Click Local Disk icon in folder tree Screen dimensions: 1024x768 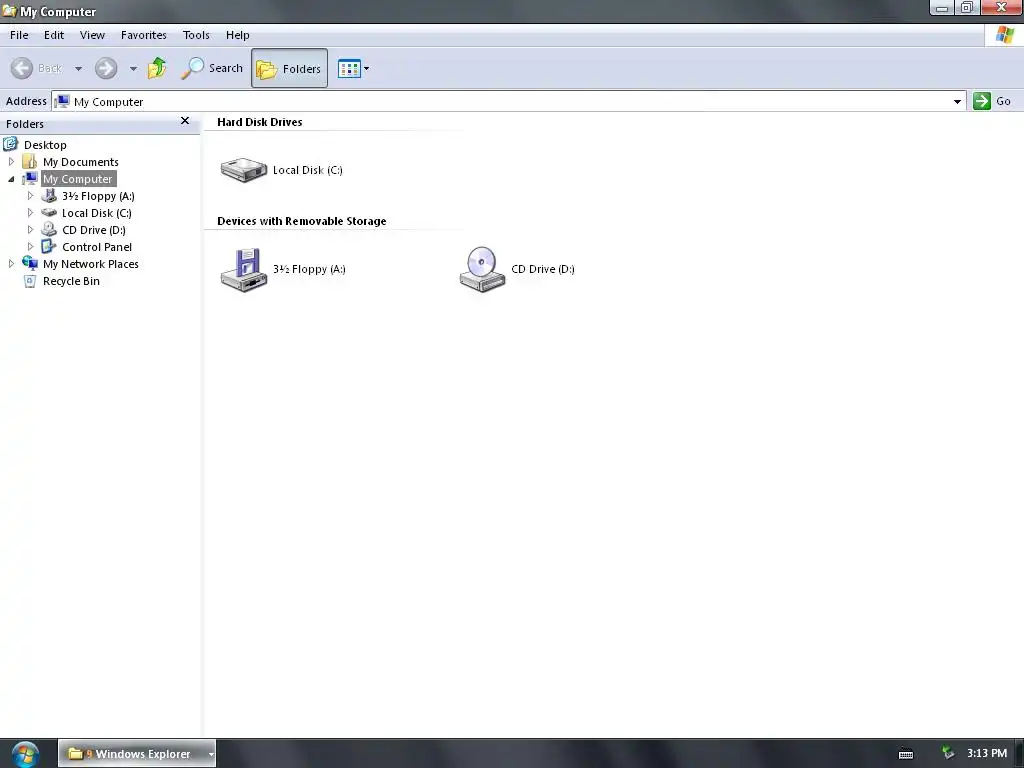coord(49,212)
